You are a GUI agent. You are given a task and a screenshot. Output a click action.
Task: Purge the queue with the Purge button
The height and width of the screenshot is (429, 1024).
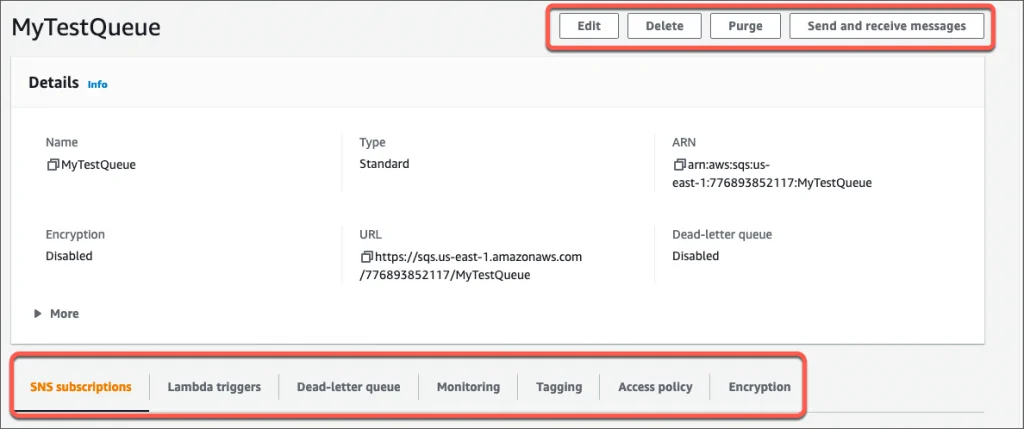click(744, 26)
